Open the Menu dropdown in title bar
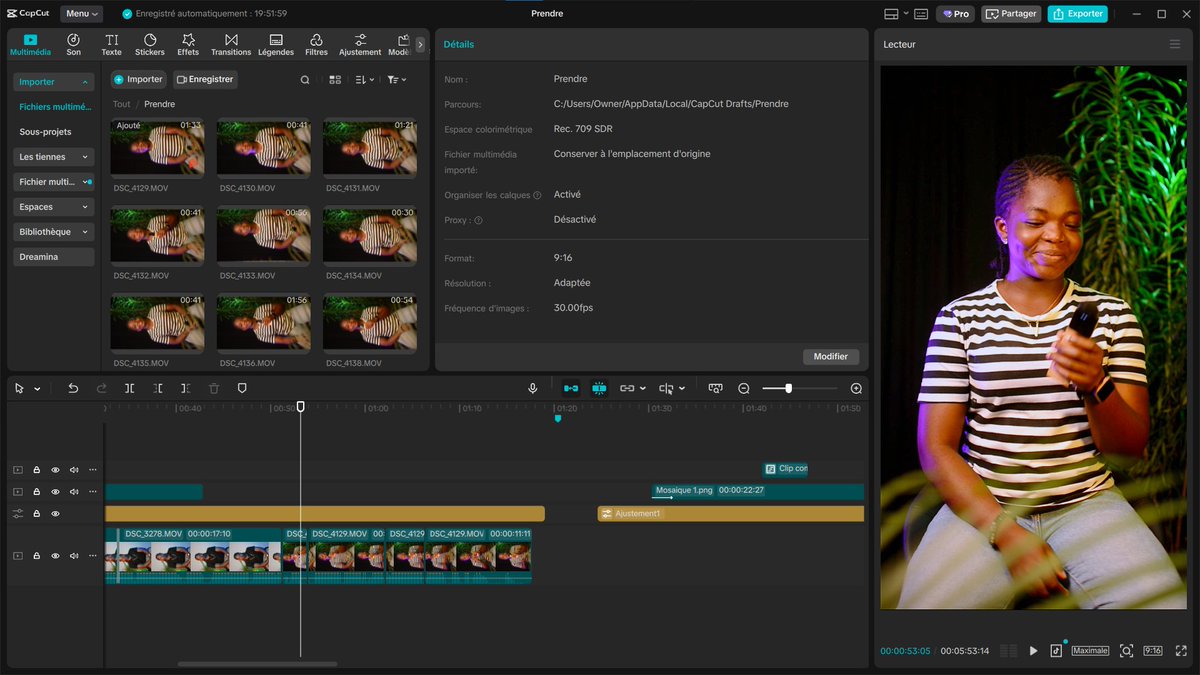The height and width of the screenshot is (675, 1200). tap(81, 14)
